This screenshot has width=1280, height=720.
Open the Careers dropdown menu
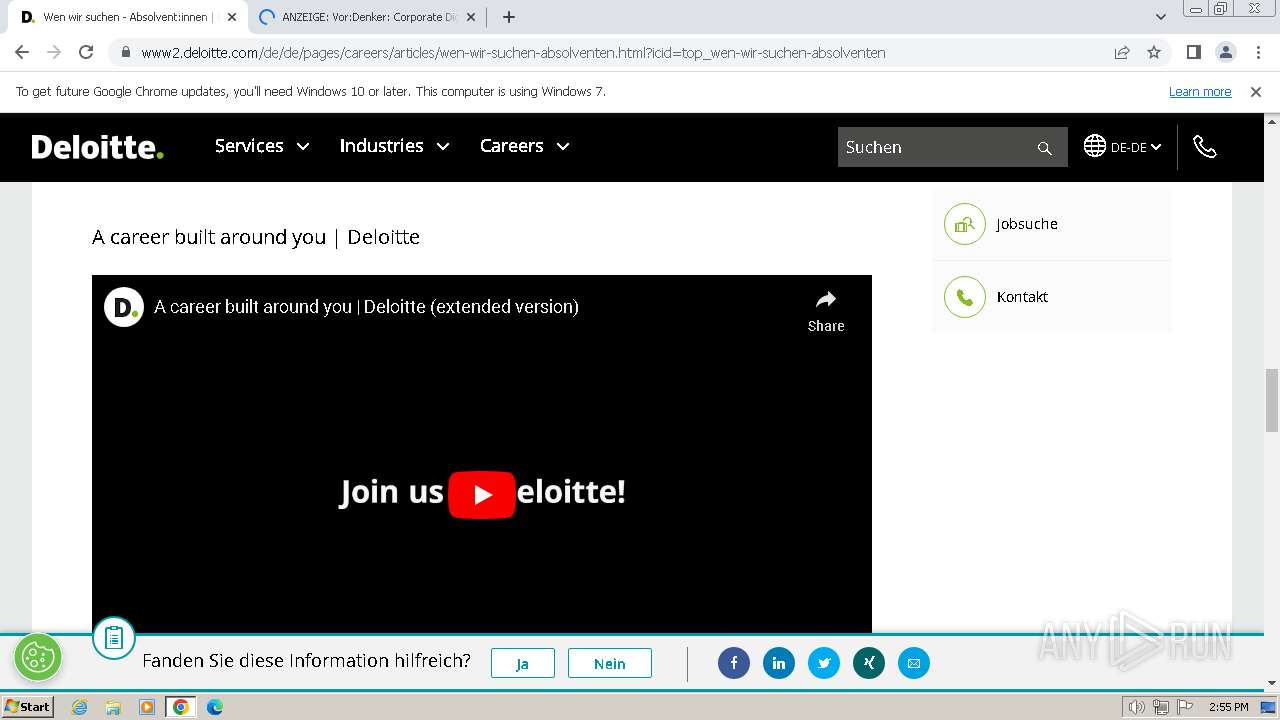pyautogui.click(x=524, y=146)
